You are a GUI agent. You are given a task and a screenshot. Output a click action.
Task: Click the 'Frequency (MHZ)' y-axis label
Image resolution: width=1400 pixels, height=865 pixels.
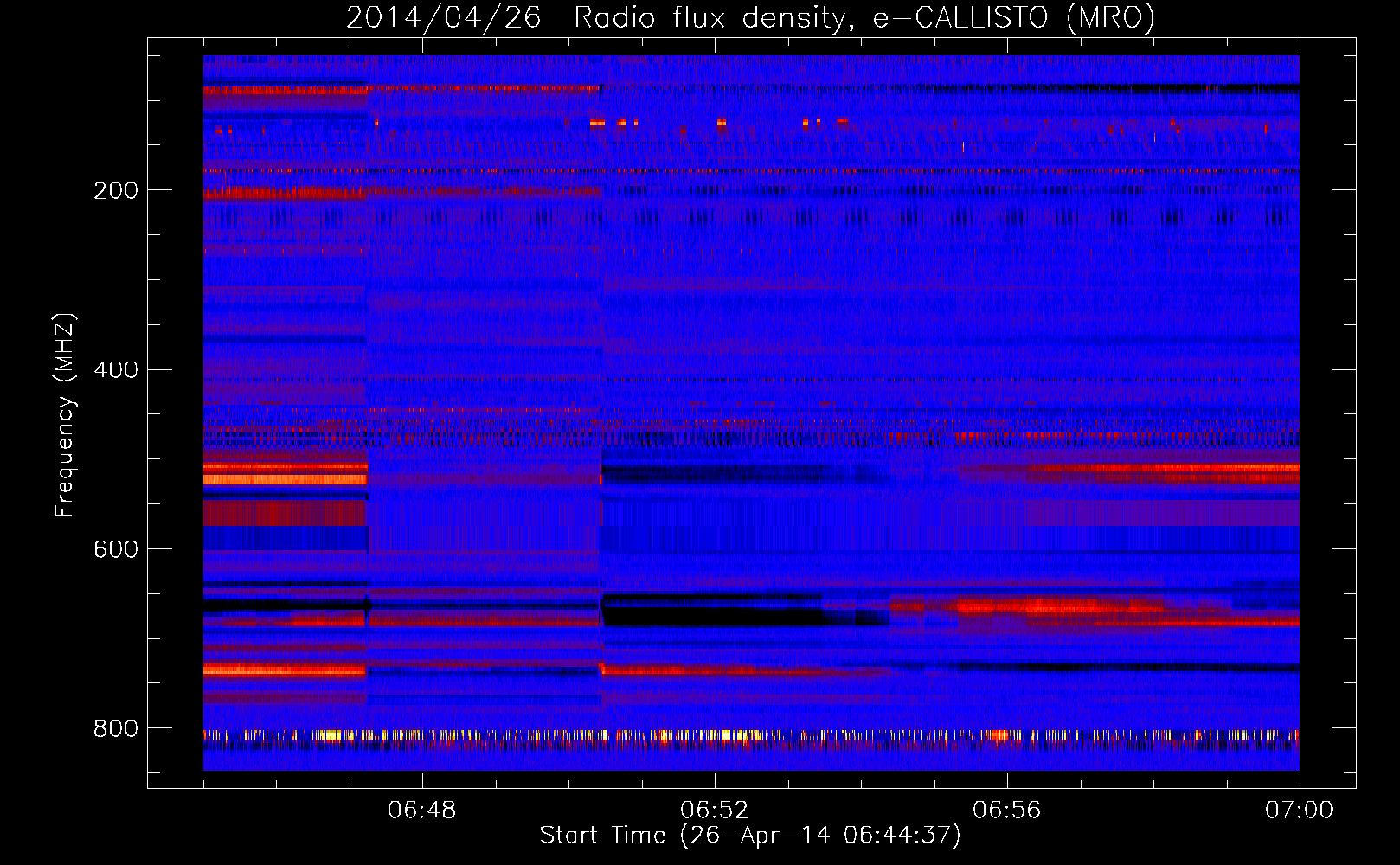65,414
